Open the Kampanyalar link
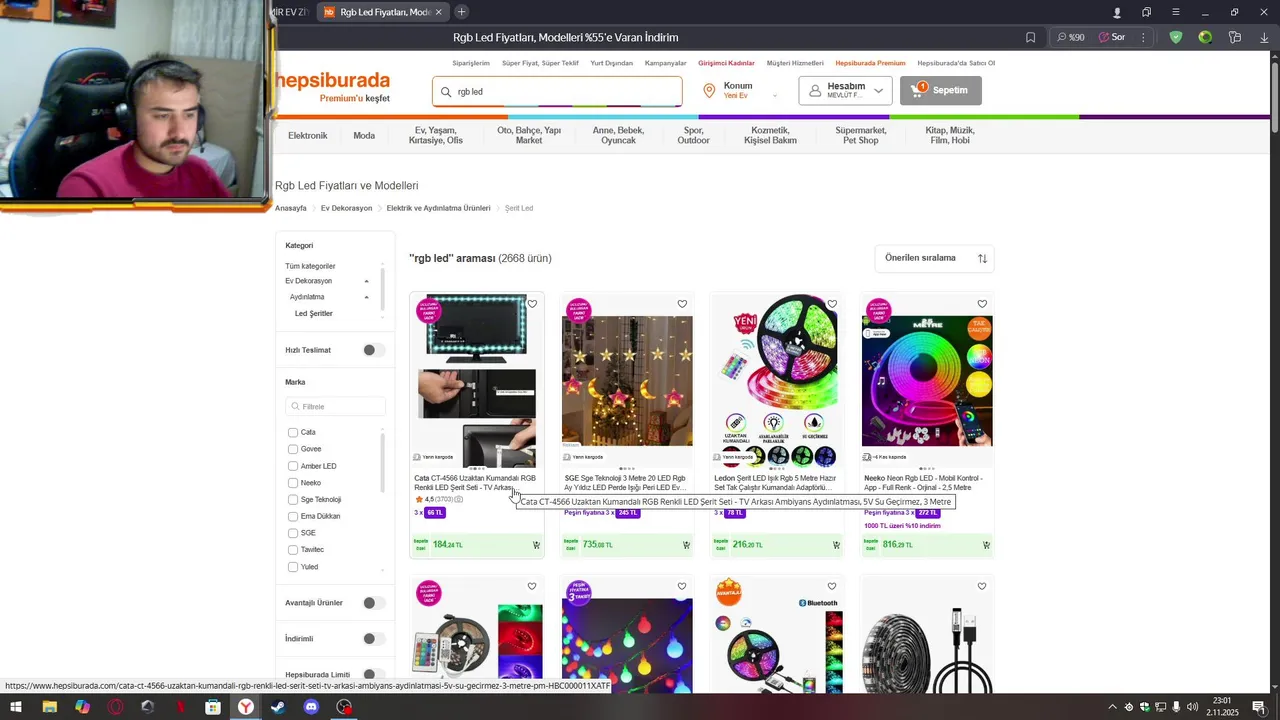The width and height of the screenshot is (1280, 720). pos(665,63)
